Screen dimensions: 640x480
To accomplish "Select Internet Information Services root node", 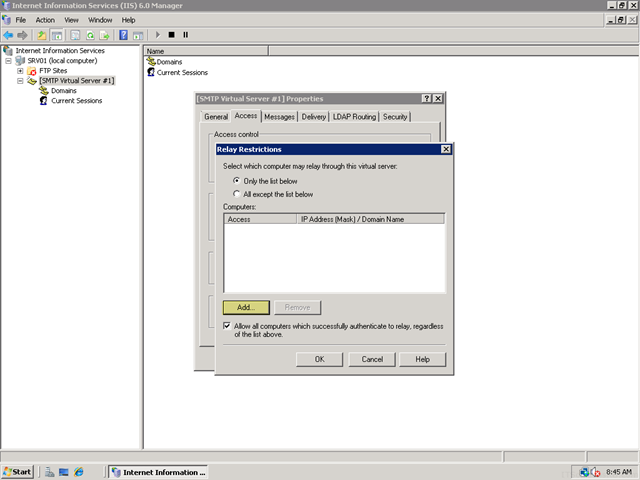I will tap(60, 51).
